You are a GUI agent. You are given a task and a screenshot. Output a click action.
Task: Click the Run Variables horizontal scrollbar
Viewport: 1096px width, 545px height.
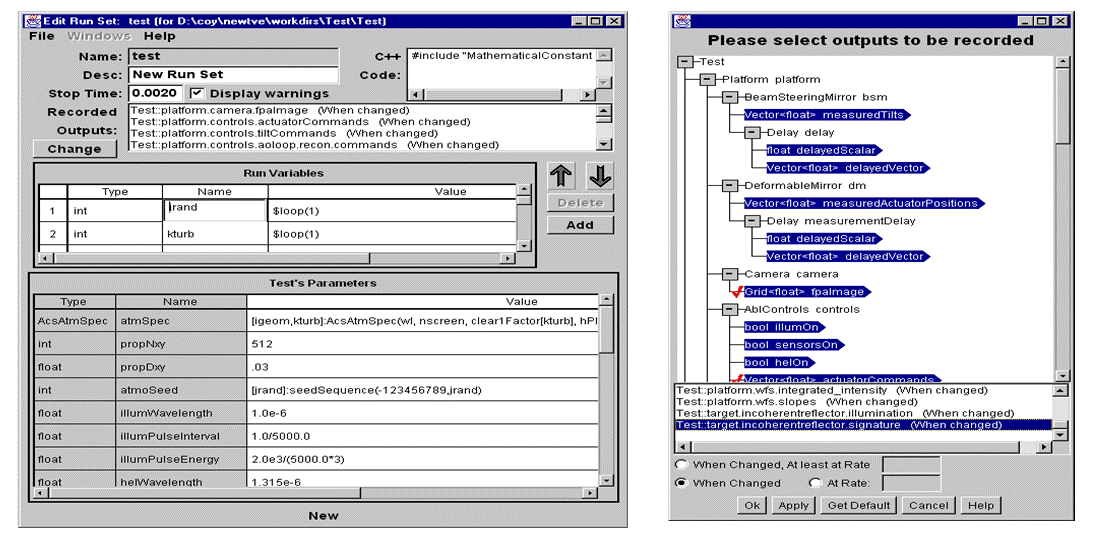[277, 258]
